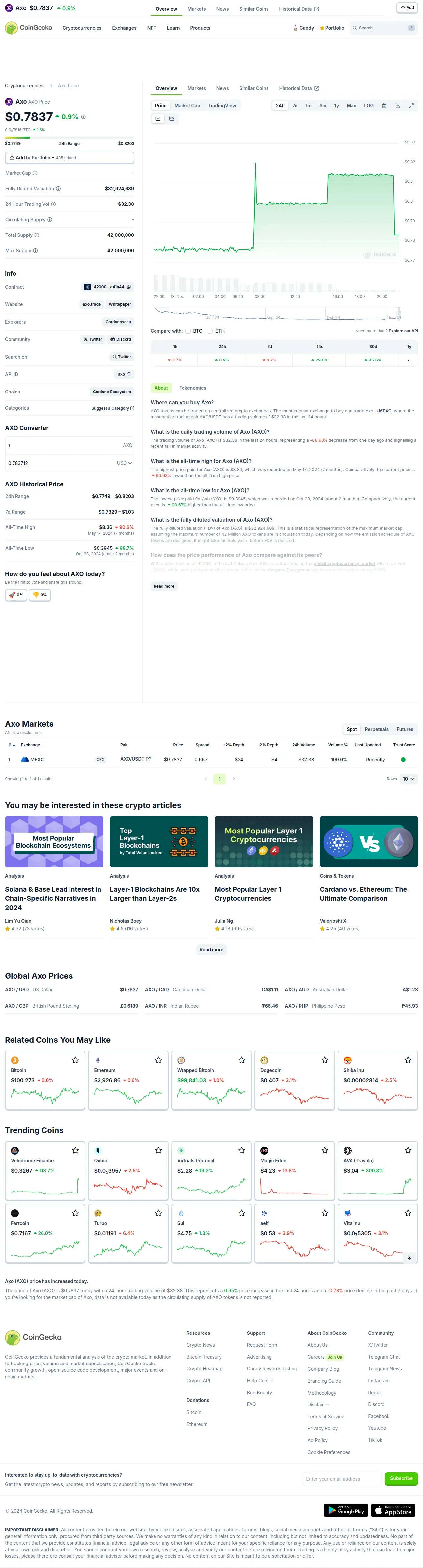This screenshot has width=423, height=1568.
Task: Star Bitcoin in related coins
Action: (75, 1060)
